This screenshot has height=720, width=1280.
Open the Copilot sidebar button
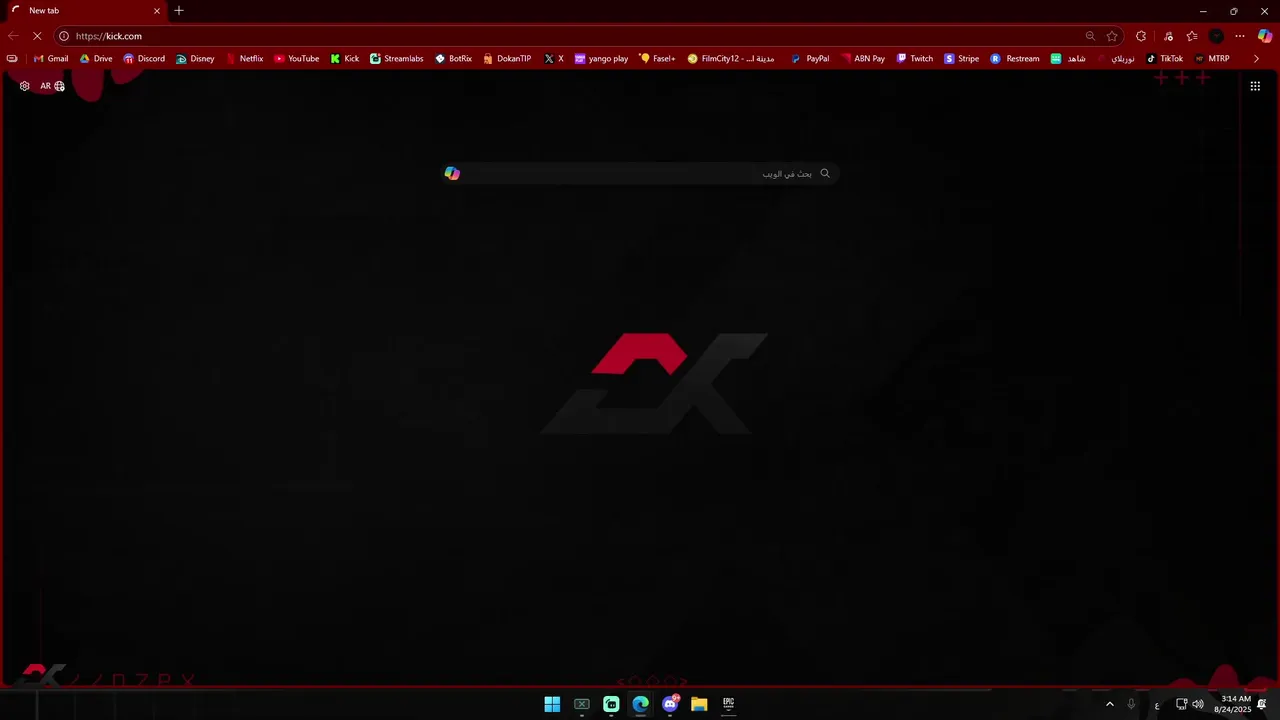click(x=1265, y=36)
